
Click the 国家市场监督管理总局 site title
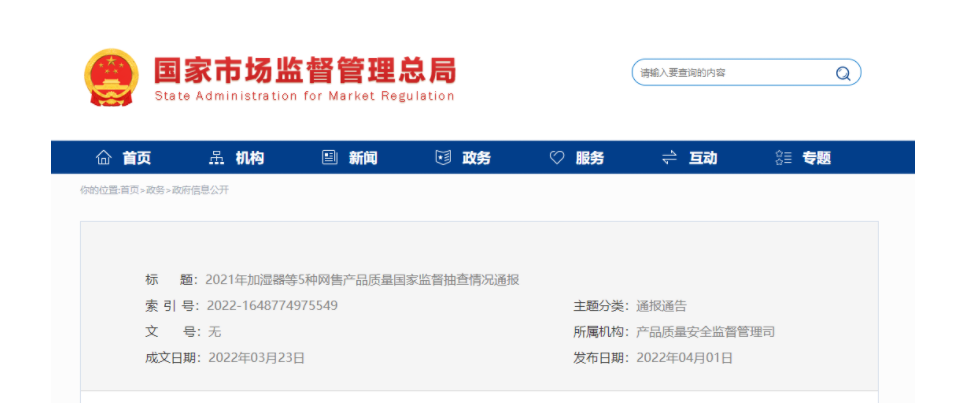pyautogui.click(x=304, y=70)
